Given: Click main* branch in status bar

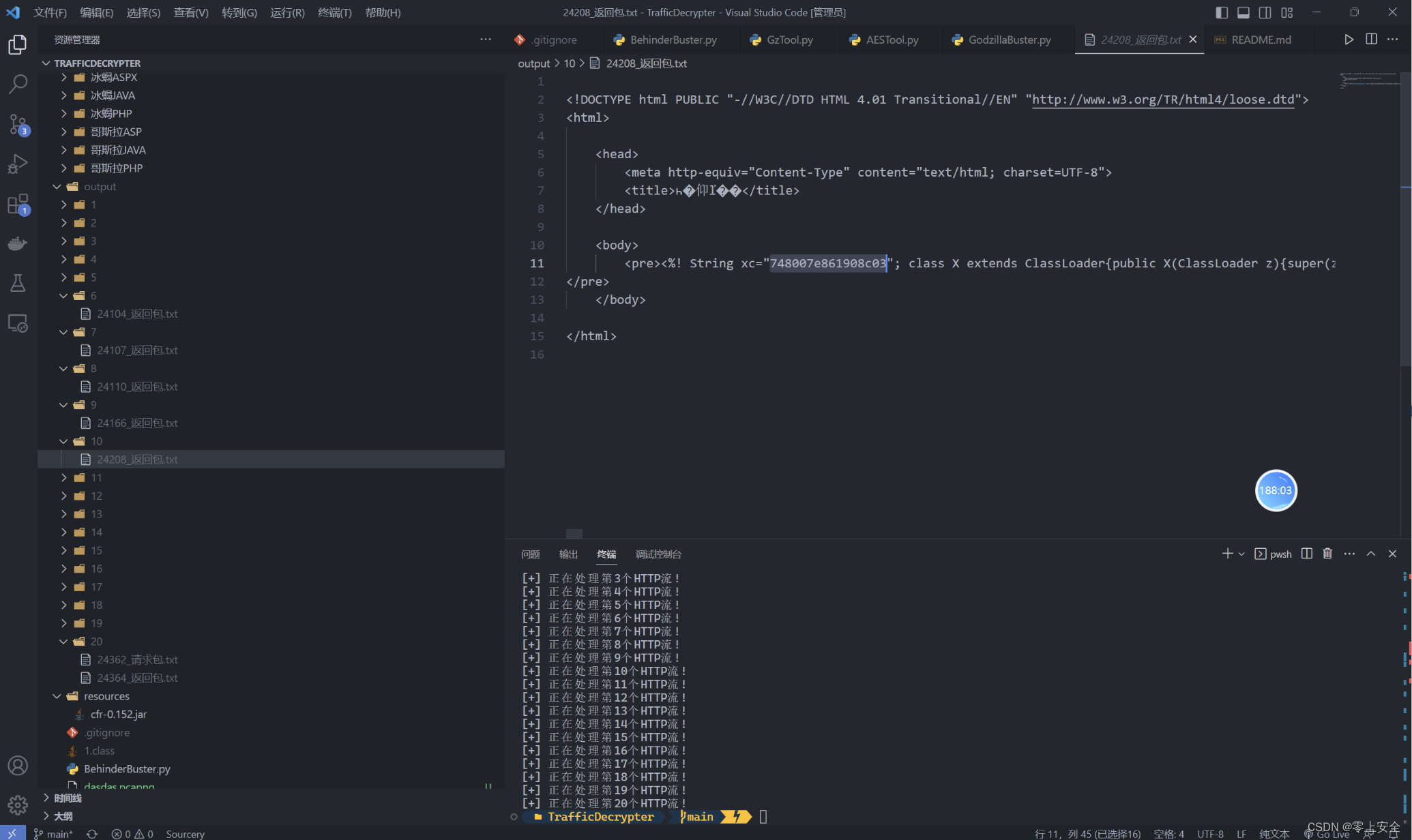Looking at the screenshot, I should pyautogui.click(x=53, y=833).
